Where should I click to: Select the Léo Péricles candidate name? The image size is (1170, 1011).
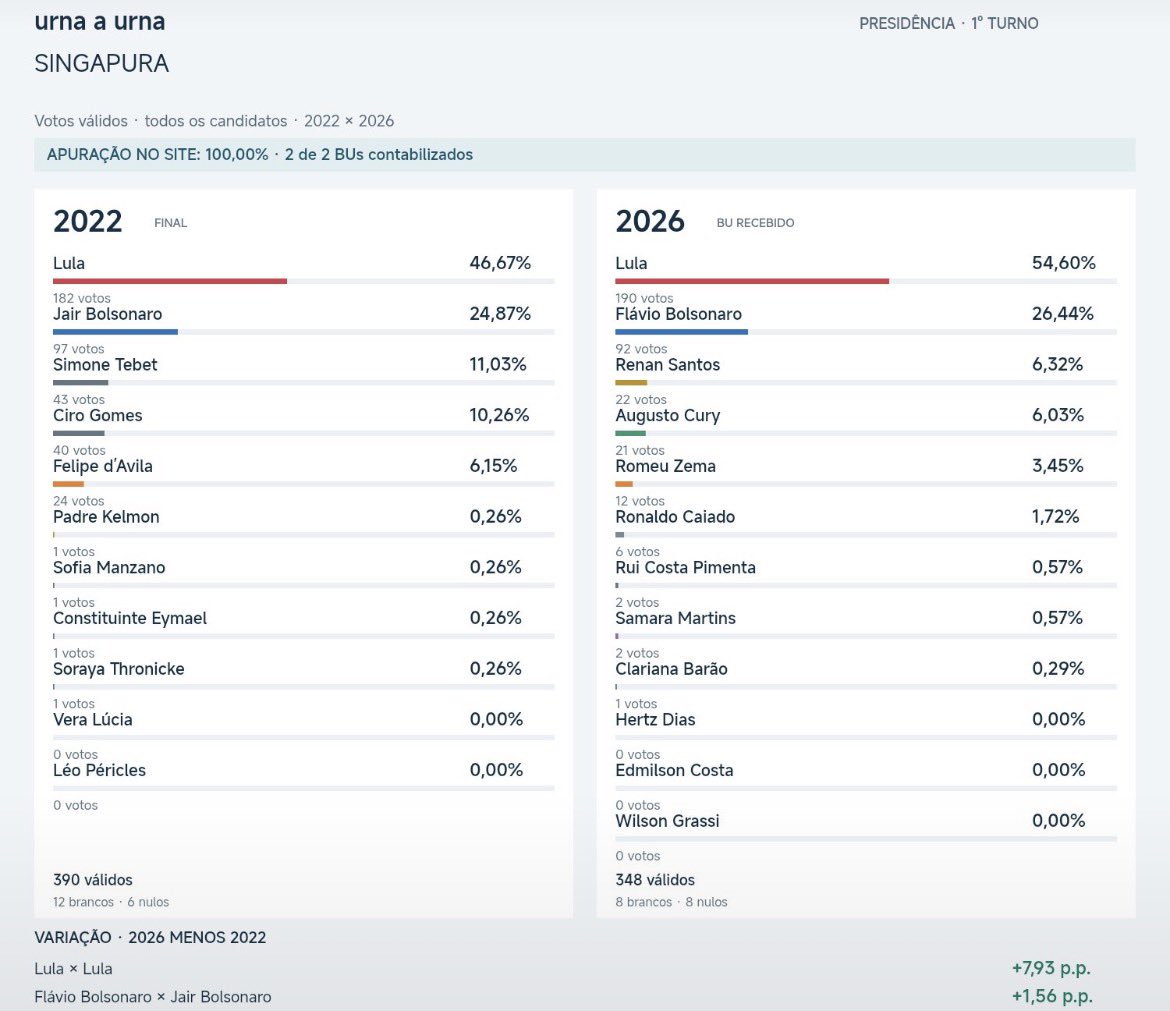(x=99, y=771)
